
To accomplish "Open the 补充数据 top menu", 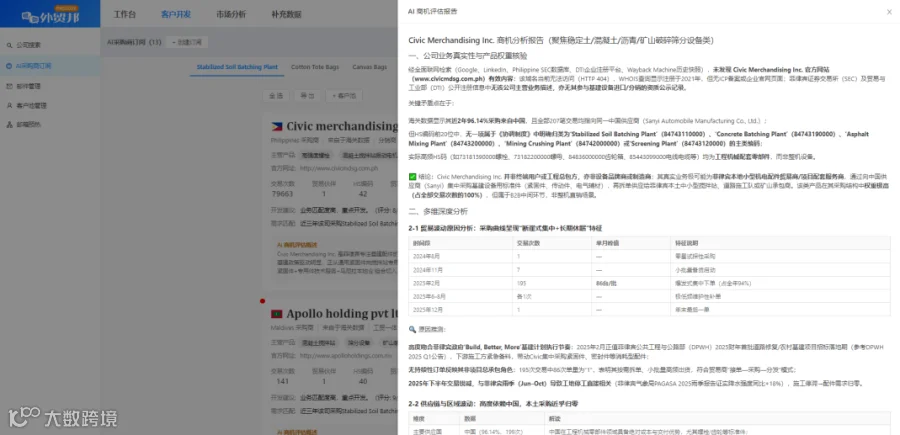I will pyautogui.click(x=286, y=14).
